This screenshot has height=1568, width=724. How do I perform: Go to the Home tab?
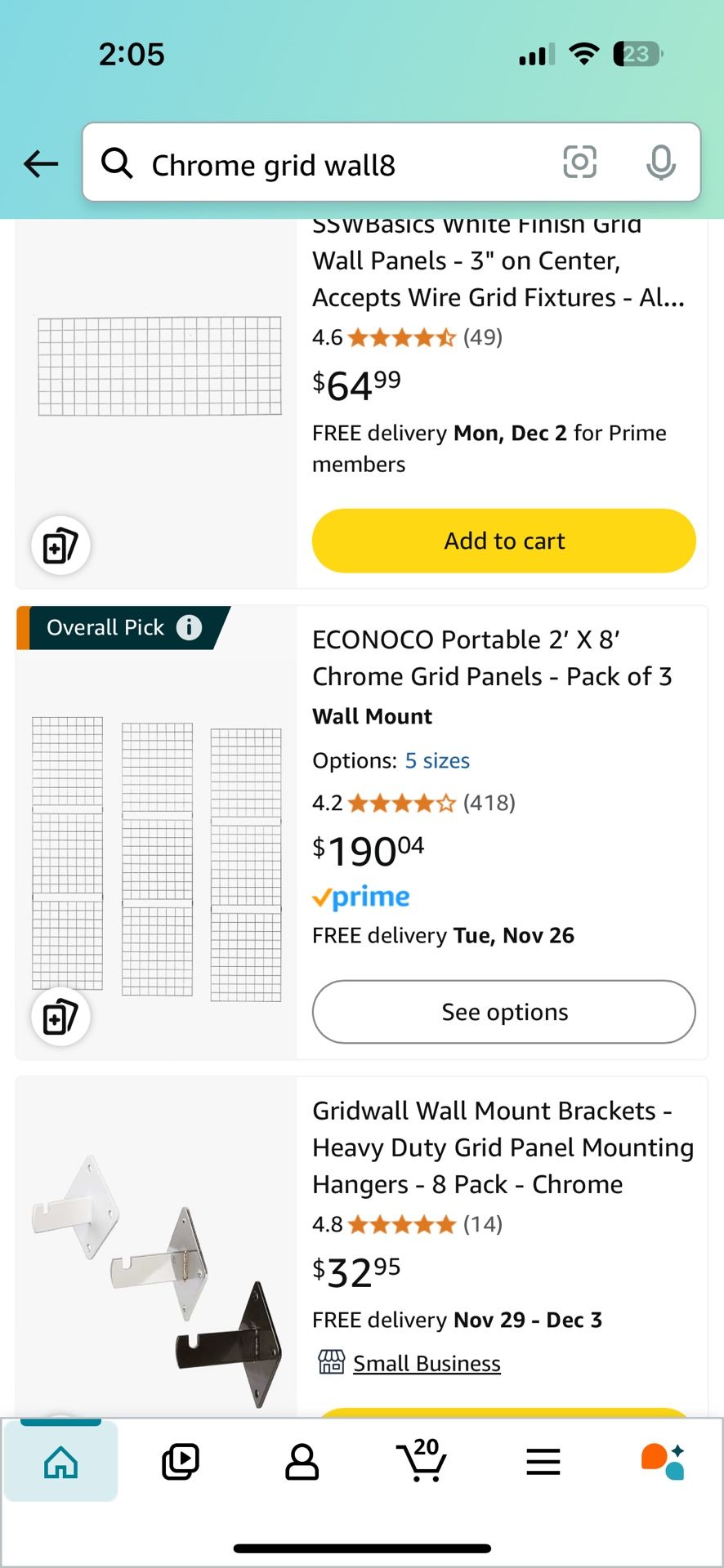pyautogui.click(x=61, y=1461)
